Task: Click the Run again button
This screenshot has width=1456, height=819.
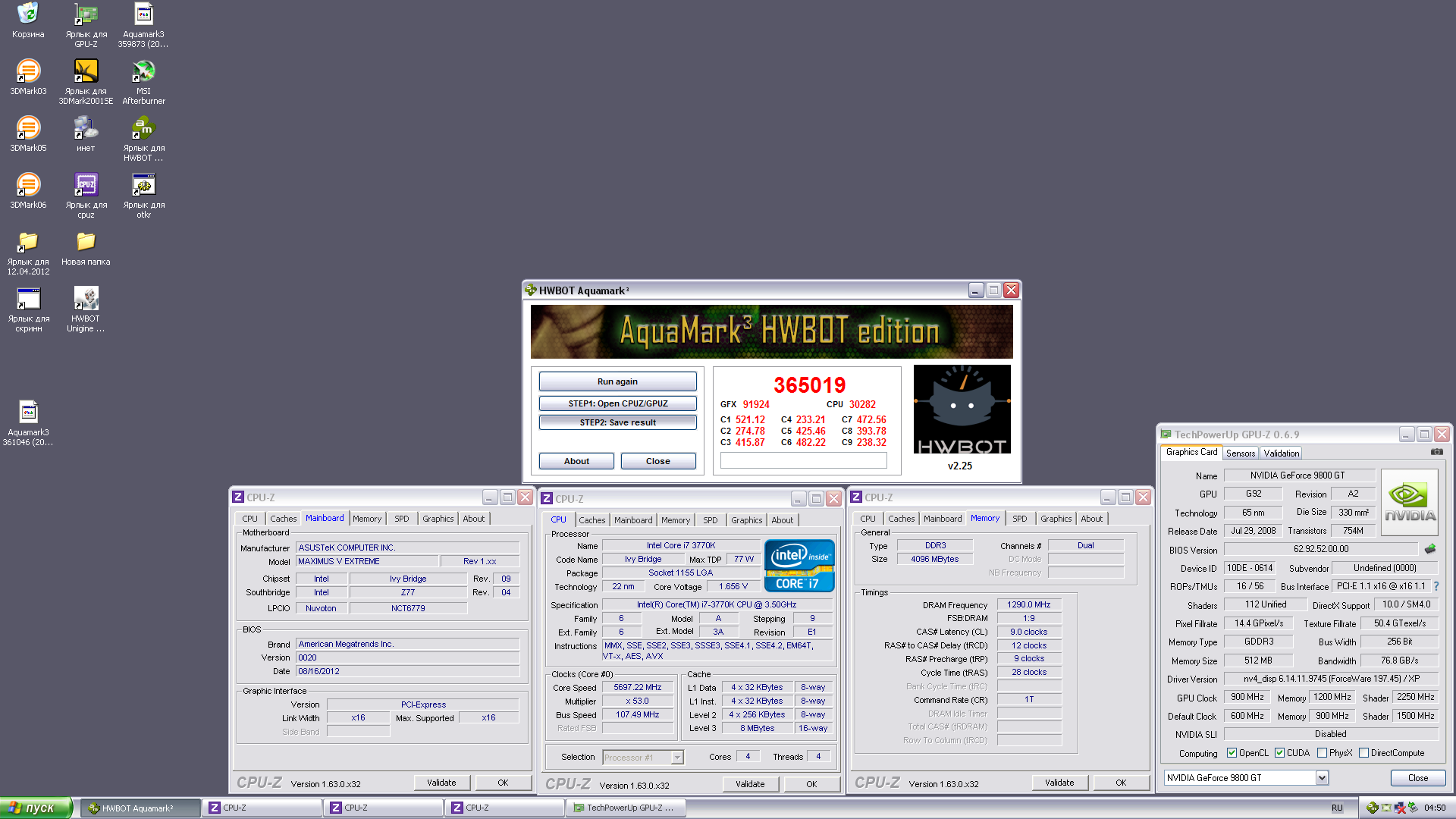Action: click(617, 381)
